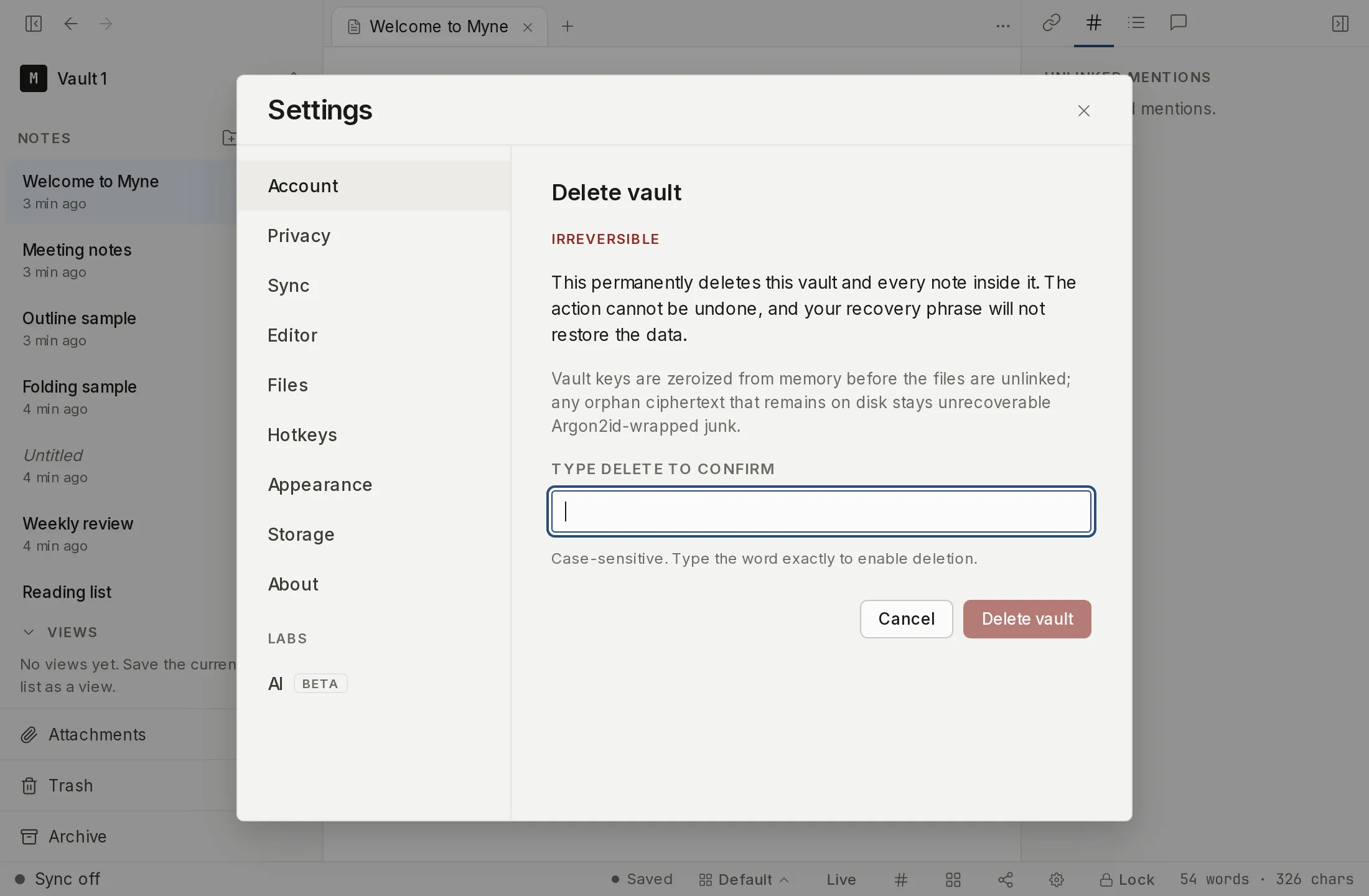
Task: Open the Hotkeys settings tab
Action: click(x=374, y=434)
